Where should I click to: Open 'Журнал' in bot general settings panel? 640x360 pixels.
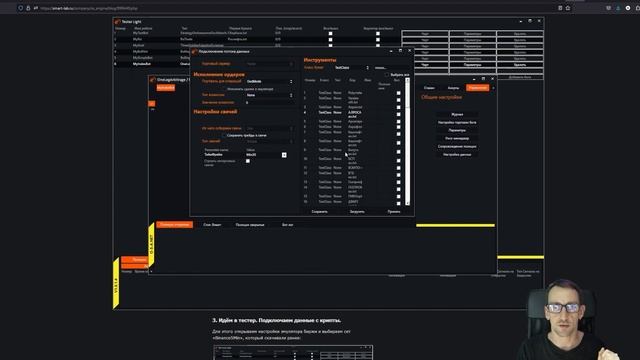click(x=457, y=115)
